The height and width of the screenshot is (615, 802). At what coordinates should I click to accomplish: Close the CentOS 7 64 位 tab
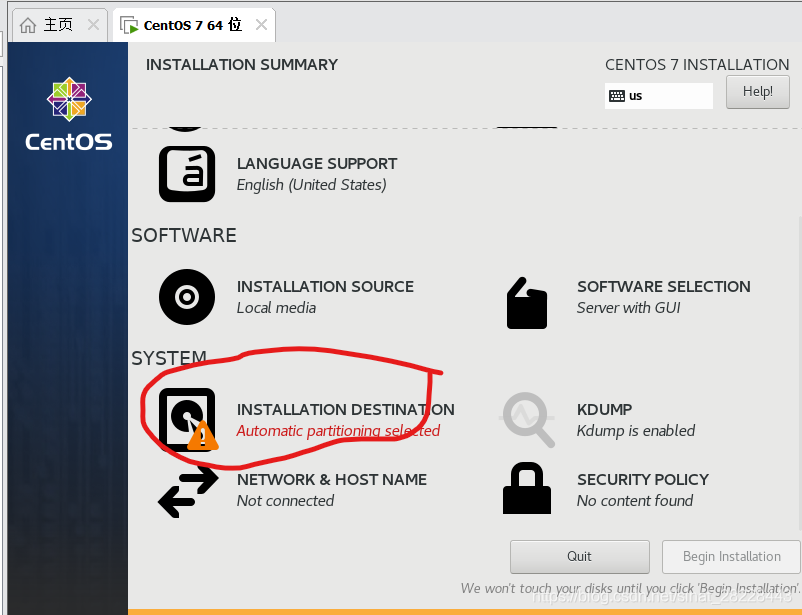pyautogui.click(x=261, y=24)
